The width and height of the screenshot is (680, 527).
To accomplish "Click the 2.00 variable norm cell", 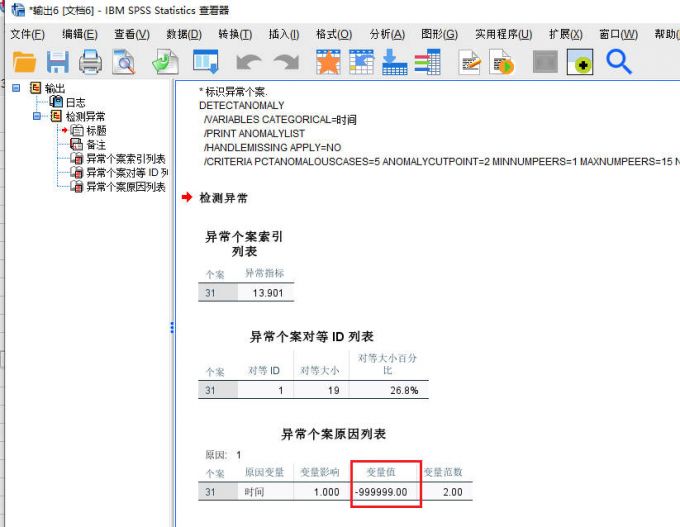I will pyautogui.click(x=452, y=492).
